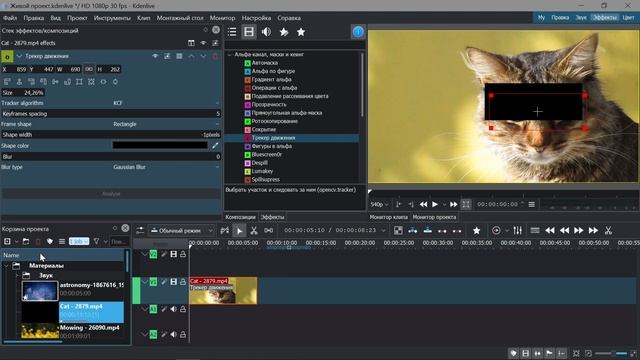640x360 pixels.
Task: Open monitor hamburger menu
Action: [531, 204]
